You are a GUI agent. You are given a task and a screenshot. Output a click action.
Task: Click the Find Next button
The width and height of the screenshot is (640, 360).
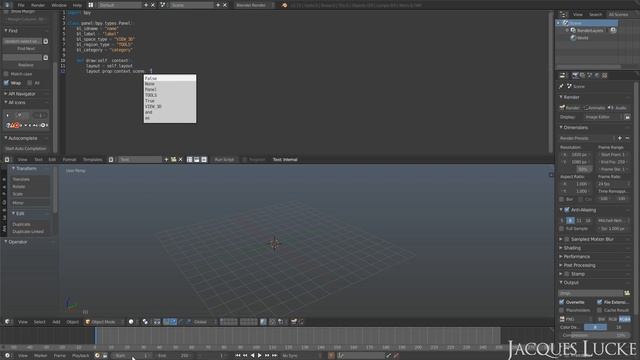tap(26, 49)
